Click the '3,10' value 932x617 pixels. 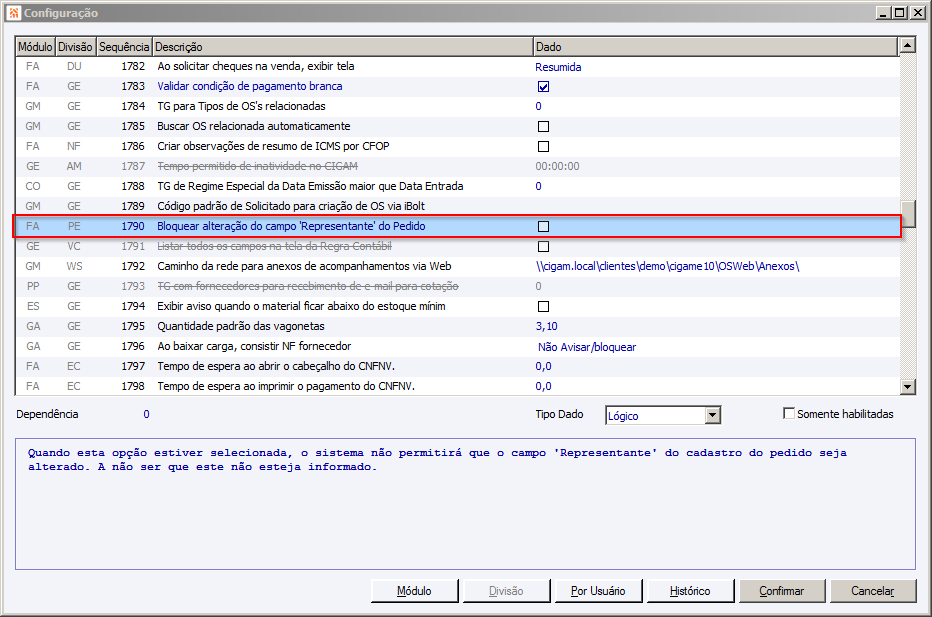(x=546, y=326)
